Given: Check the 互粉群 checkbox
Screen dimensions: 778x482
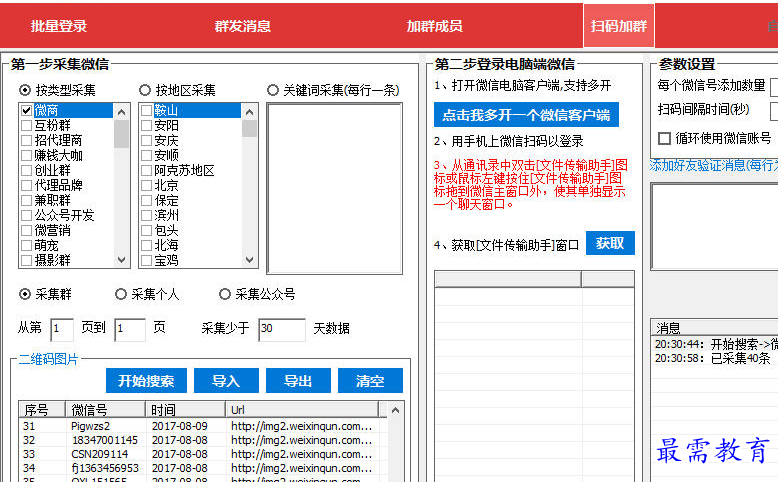Looking at the screenshot, I should pyautogui.click(x=27, y=125).
